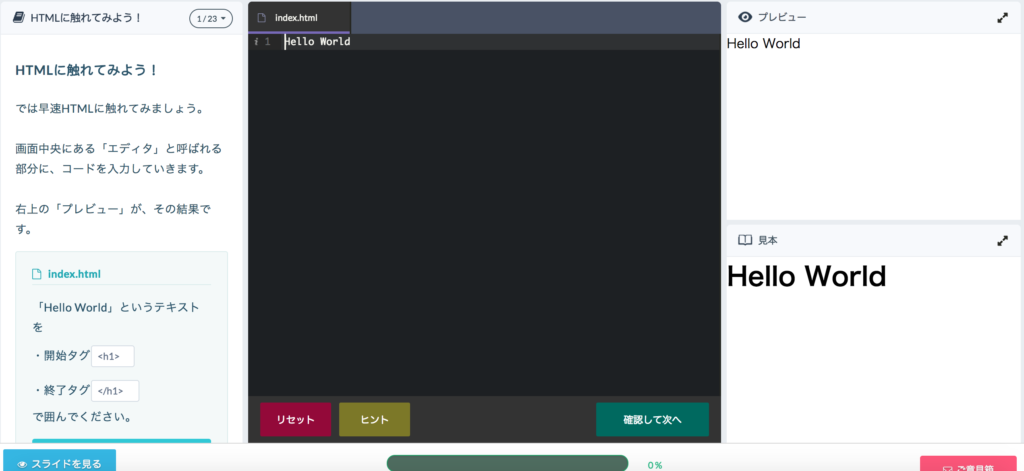Screen dimensions: 1024x471
Task: Click the progress bar at the bottom
Action: (507, 463)
